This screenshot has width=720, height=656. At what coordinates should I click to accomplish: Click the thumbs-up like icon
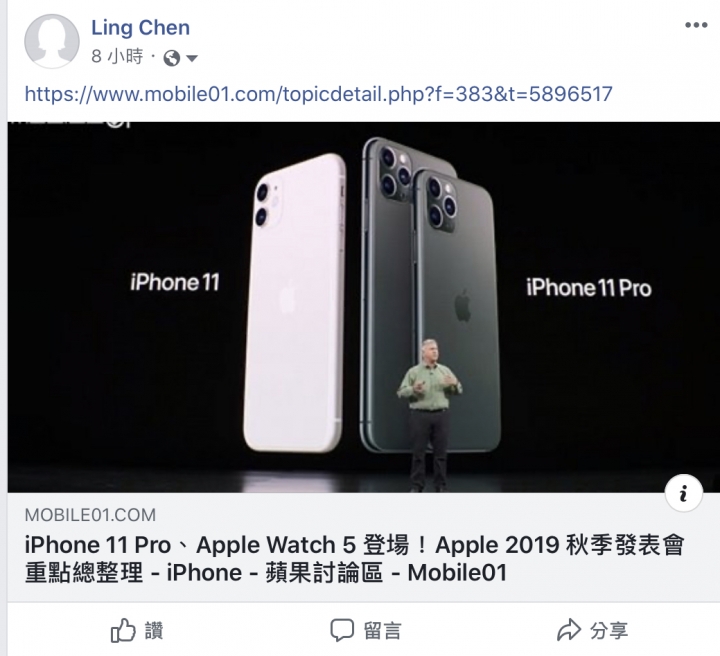click(123, 630)
